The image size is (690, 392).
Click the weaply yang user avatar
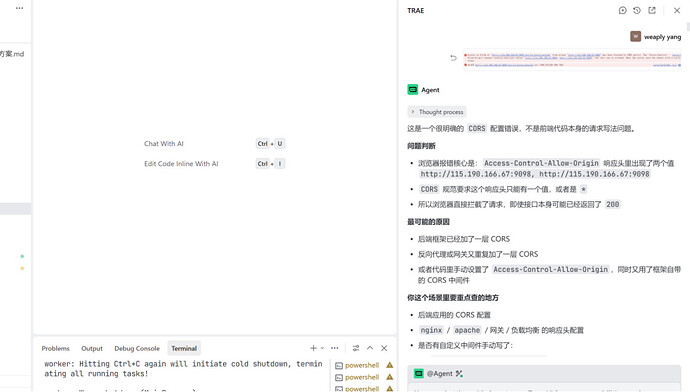coord(635,37)
